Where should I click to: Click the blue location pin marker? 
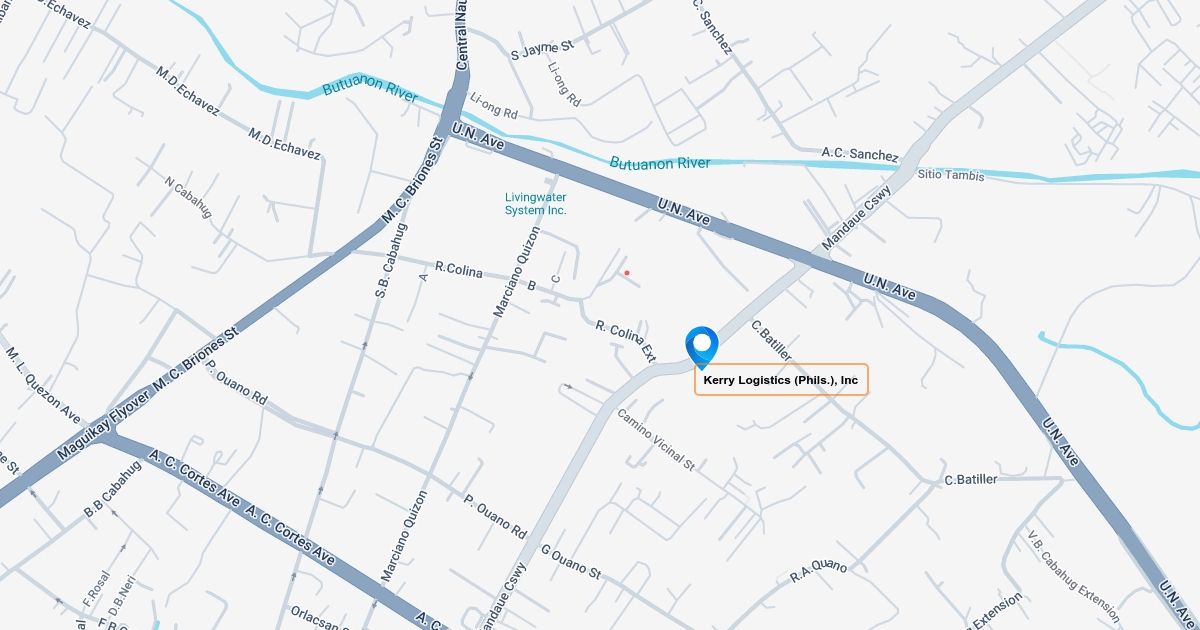(x=702, y=348)
